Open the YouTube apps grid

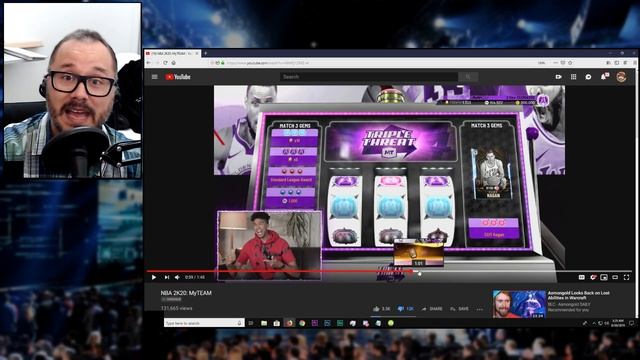click(x=573, y=77)
